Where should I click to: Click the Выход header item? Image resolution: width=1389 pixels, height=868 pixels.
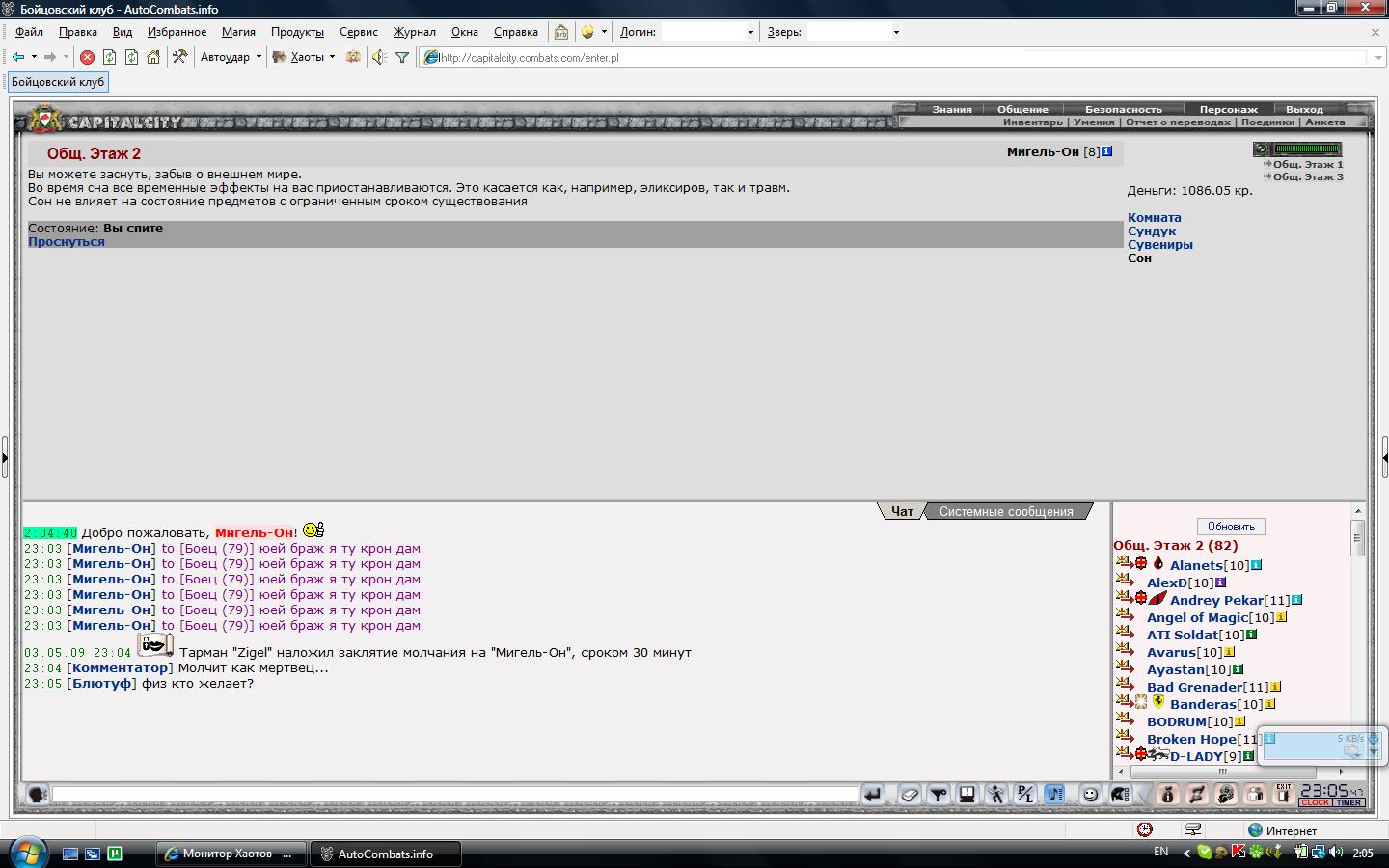[x=1304, y=109]
